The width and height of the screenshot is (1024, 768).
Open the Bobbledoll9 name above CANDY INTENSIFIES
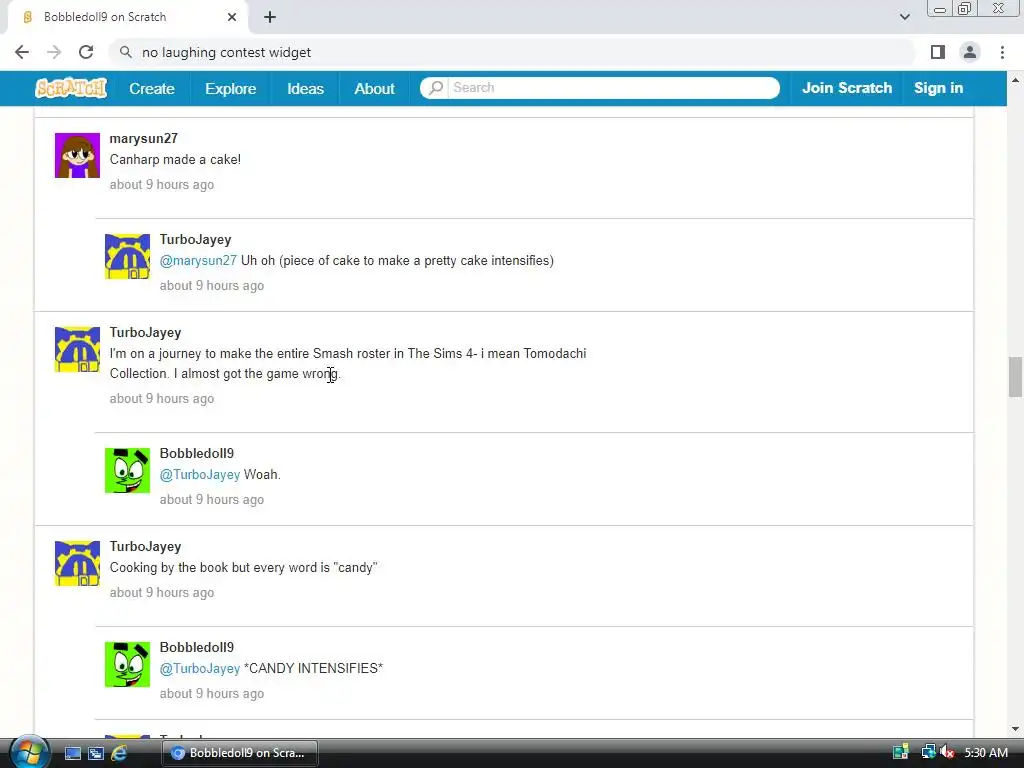pos(197,647)
